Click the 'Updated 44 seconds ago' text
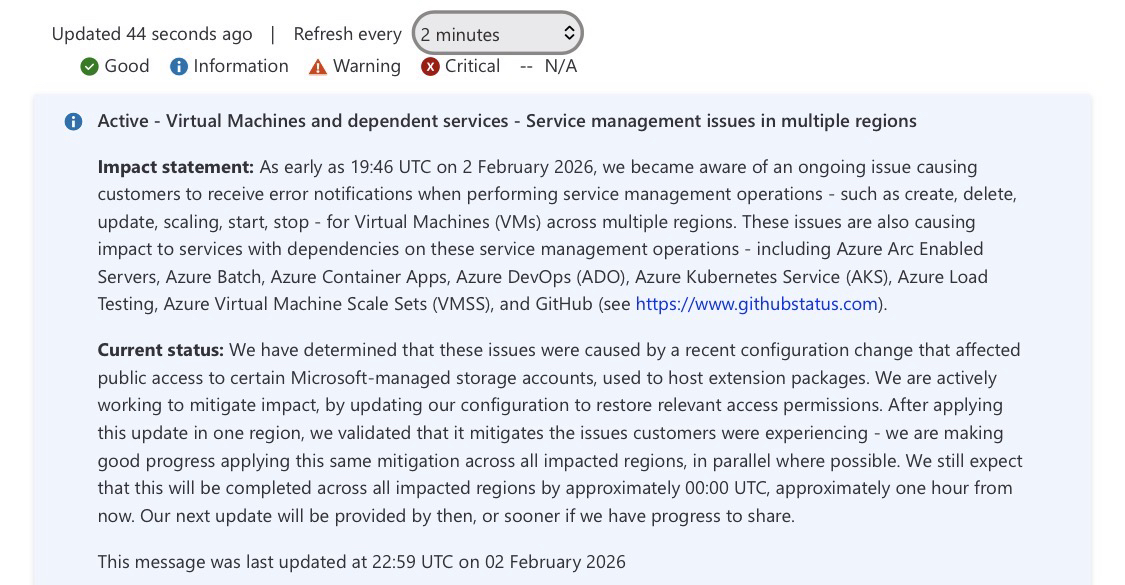 tap(152, 34)
